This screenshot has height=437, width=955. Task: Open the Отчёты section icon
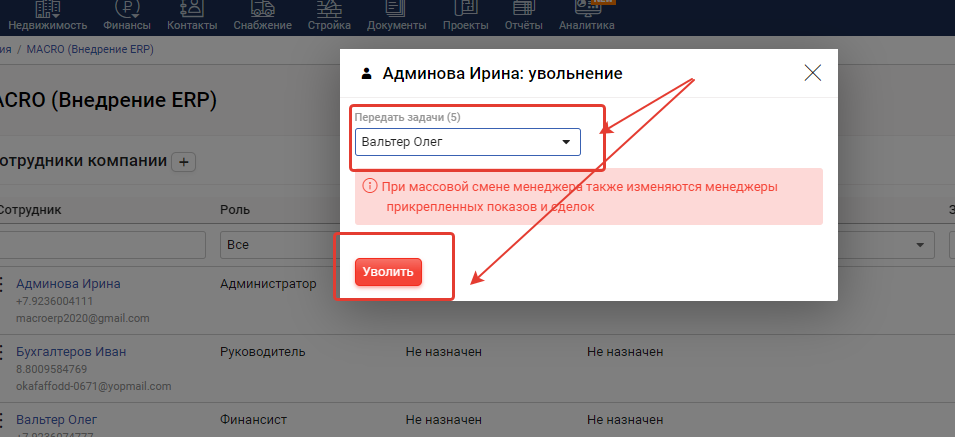523,8
